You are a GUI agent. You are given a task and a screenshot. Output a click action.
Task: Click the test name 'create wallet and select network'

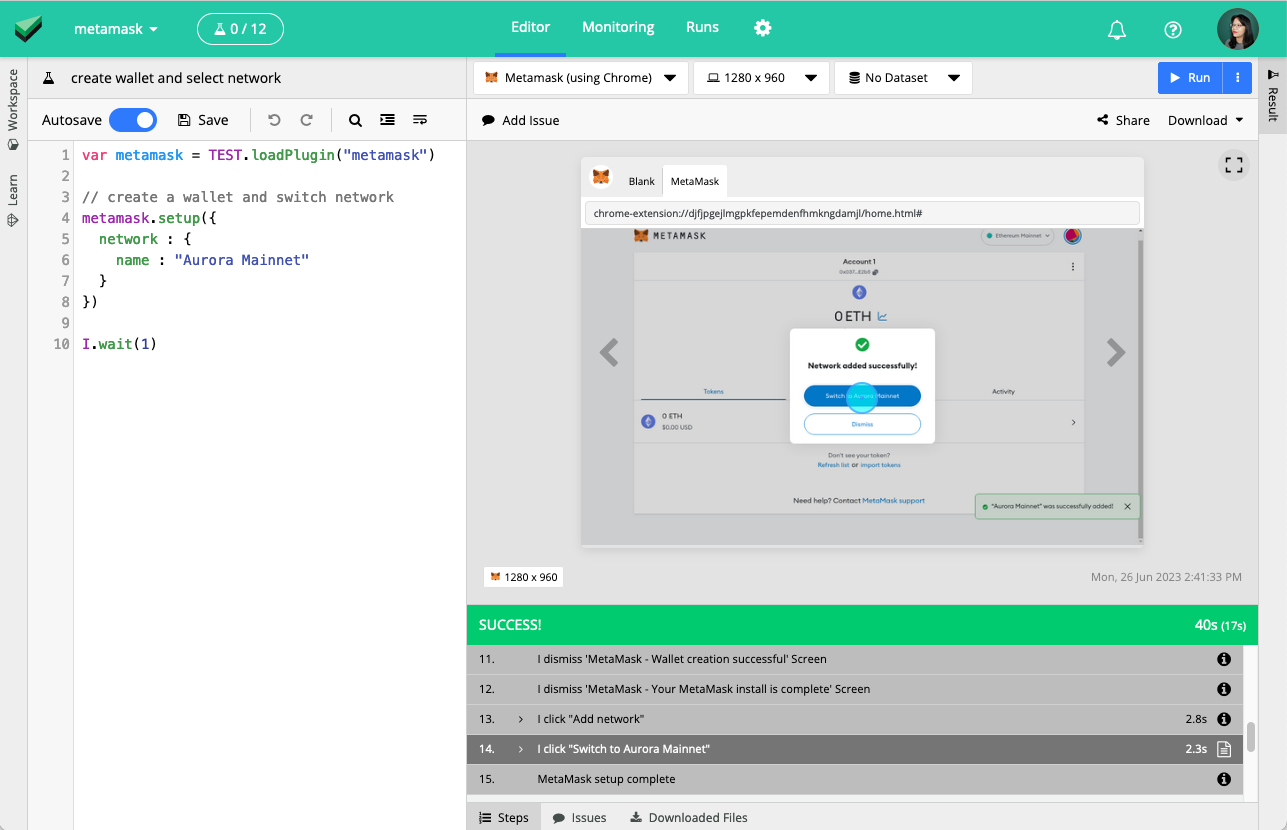point(176,78)
